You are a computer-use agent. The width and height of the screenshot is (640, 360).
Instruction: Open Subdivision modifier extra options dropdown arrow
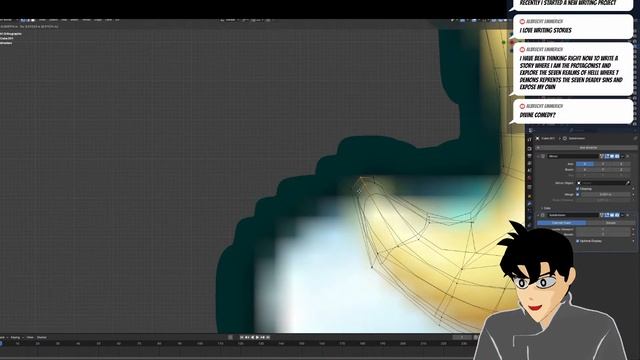coord(622,215)
